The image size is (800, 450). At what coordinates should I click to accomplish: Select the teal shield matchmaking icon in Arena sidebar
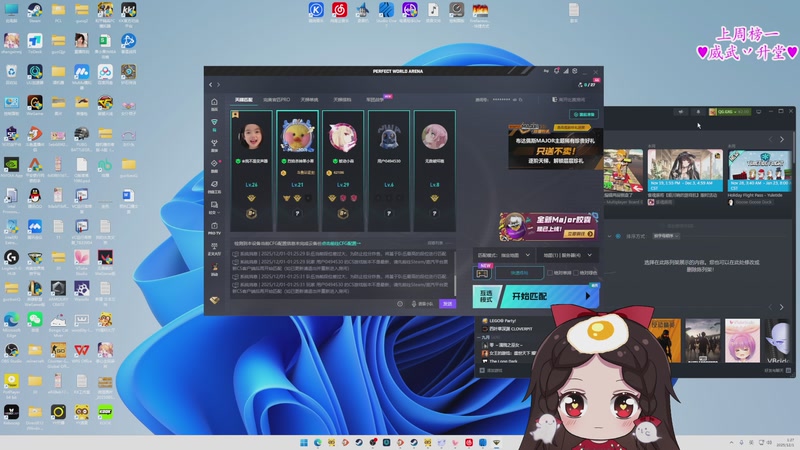(214, 122)
